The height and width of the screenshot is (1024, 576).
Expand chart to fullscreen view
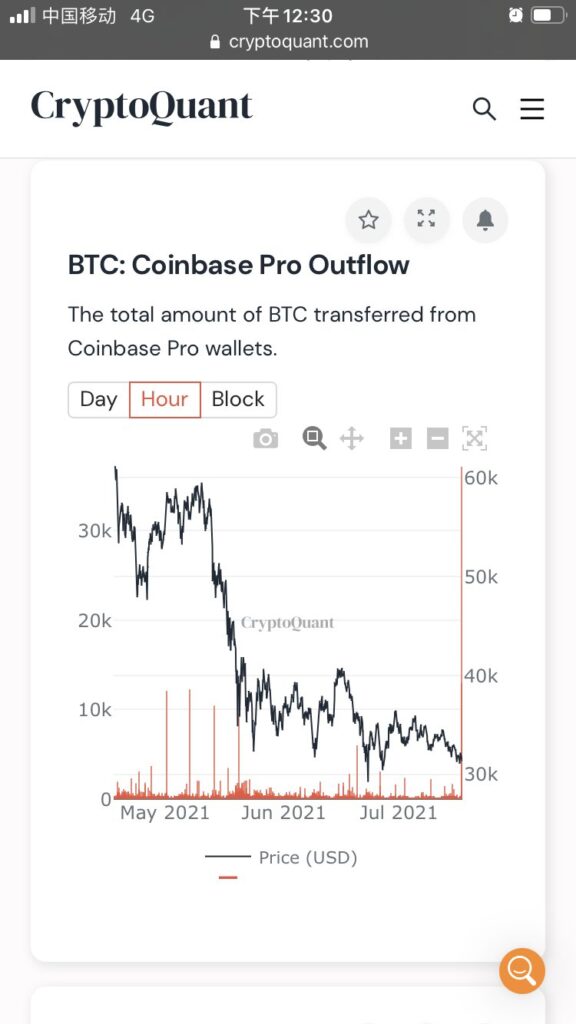tap(426, 220)
